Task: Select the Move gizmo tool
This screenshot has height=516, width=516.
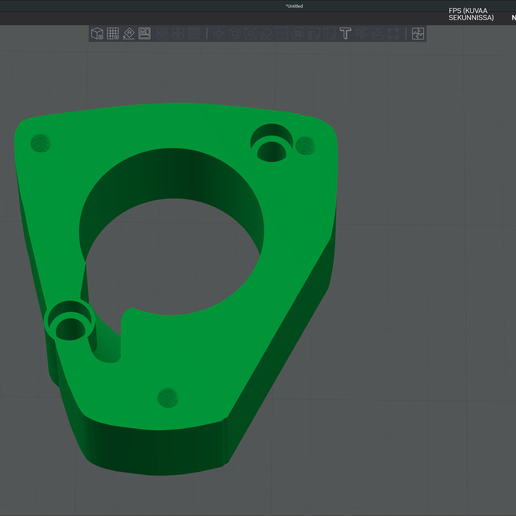Action: click(x=219, y=34)
